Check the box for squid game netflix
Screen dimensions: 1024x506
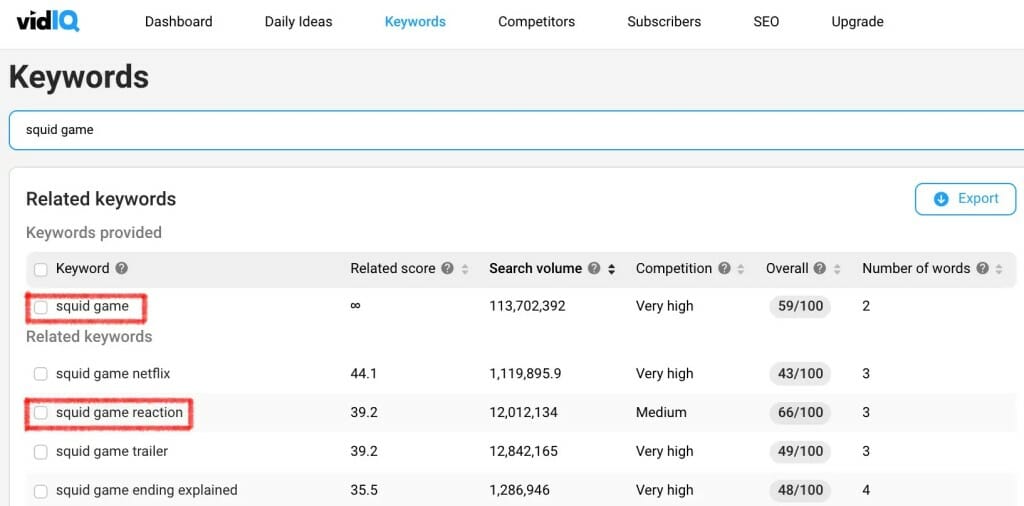coord(41,374)
